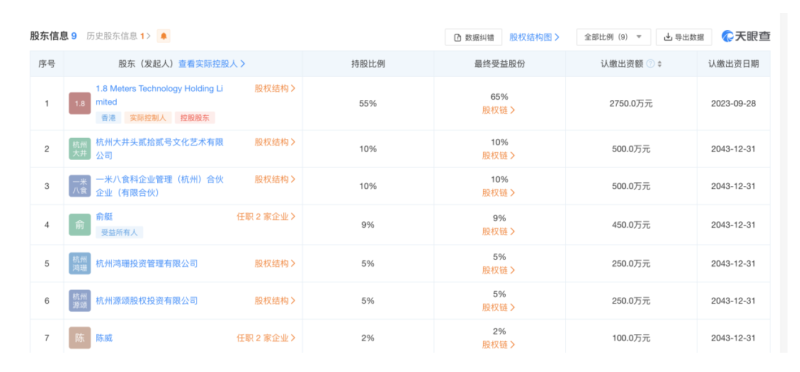Image resolution: width=800 pixels, height=372 pixels.
Task: Click the 55% shareholding cell
Action: [x=368, y=104]
